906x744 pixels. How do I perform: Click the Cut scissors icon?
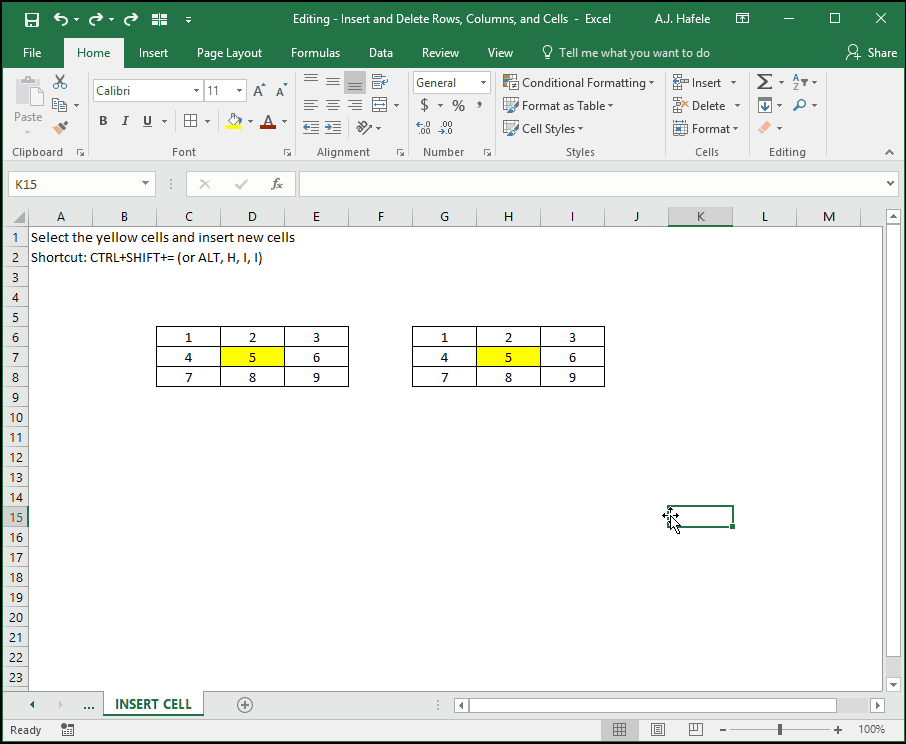[x=60, y=82]
